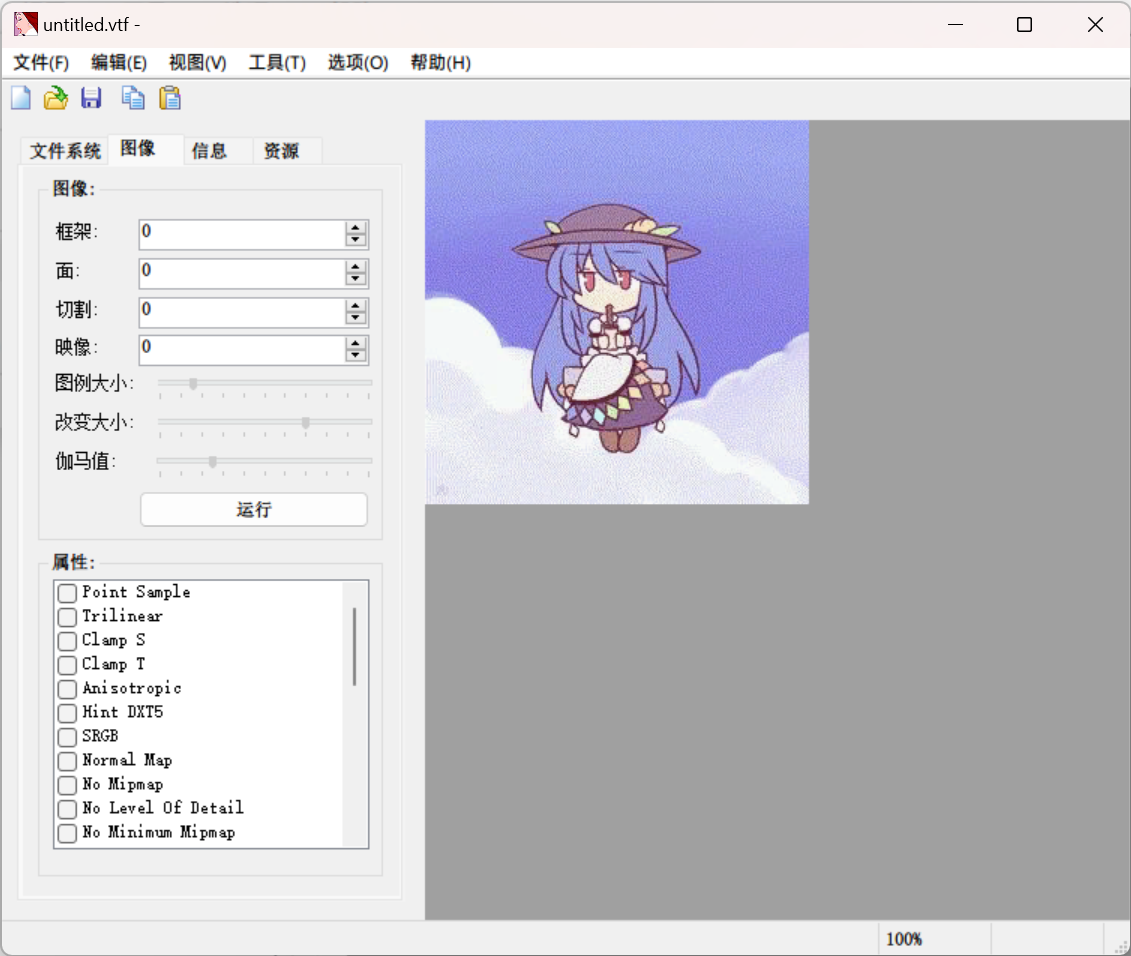Increase the 框架 value with up arrow
1131x956 pixels.
[356, 228]
